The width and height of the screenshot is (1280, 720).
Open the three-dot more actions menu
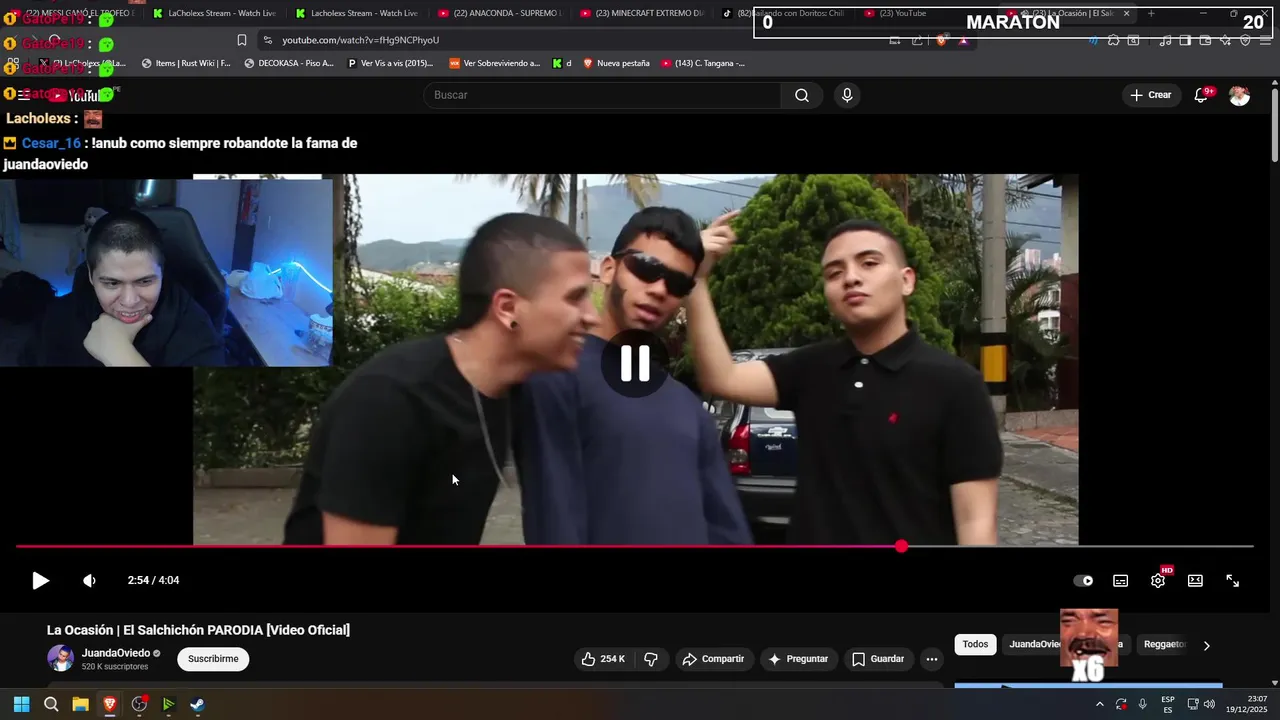point(932,659)
